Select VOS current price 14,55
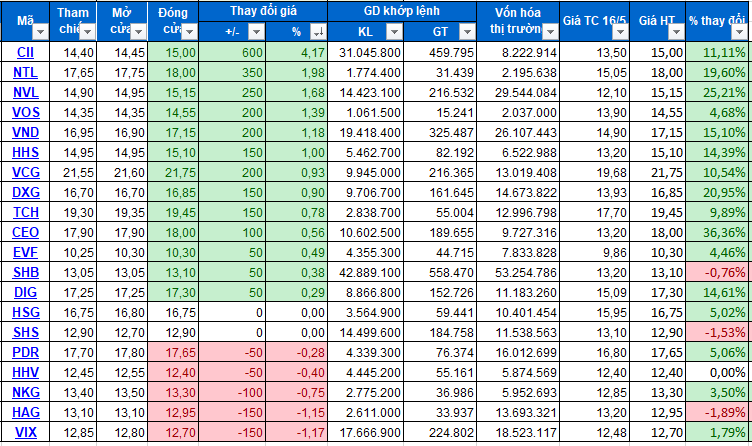 pyautogui.click(x=658, y=112)
